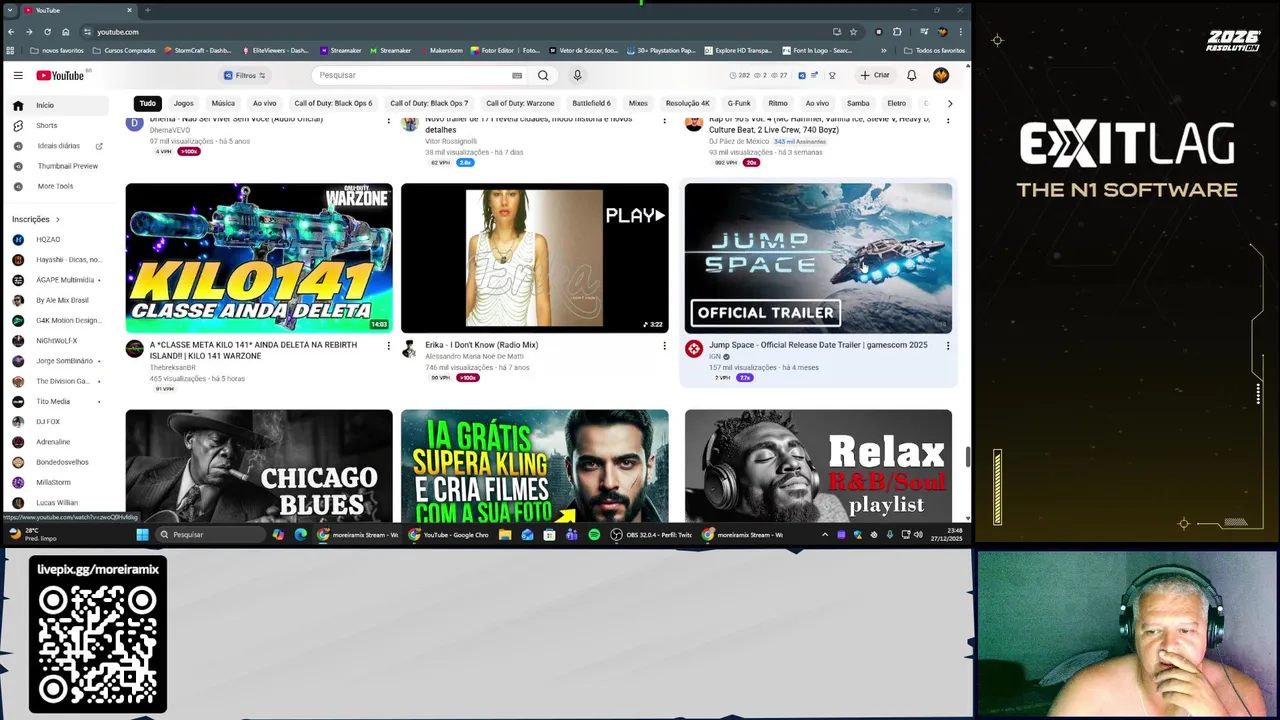The height and width of the screenshot is (720, 1280).
Task: Go to the YouTube logo home link
Action: click(x=61, y=75)
